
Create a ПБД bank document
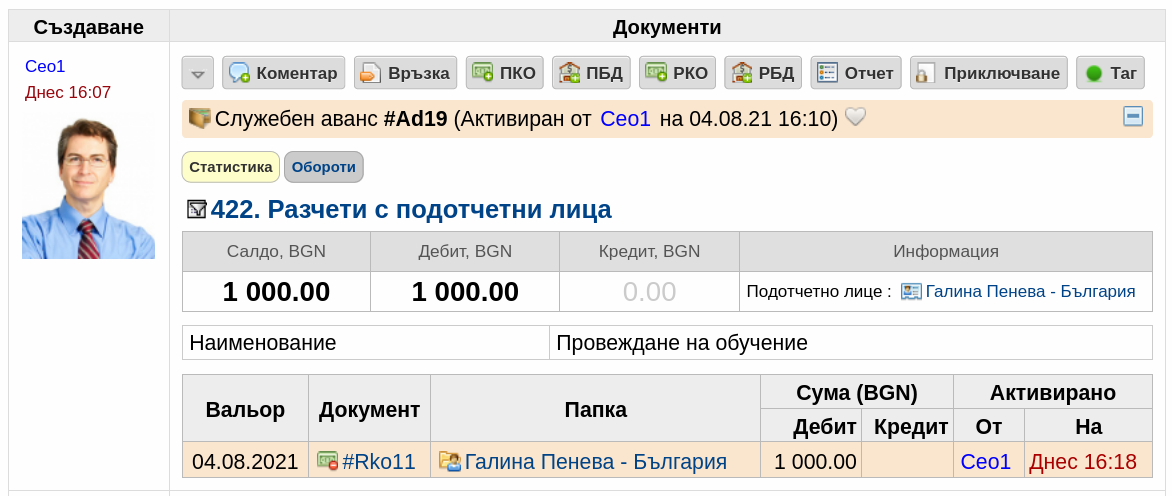pyautogui.click(x=591, y=72)
